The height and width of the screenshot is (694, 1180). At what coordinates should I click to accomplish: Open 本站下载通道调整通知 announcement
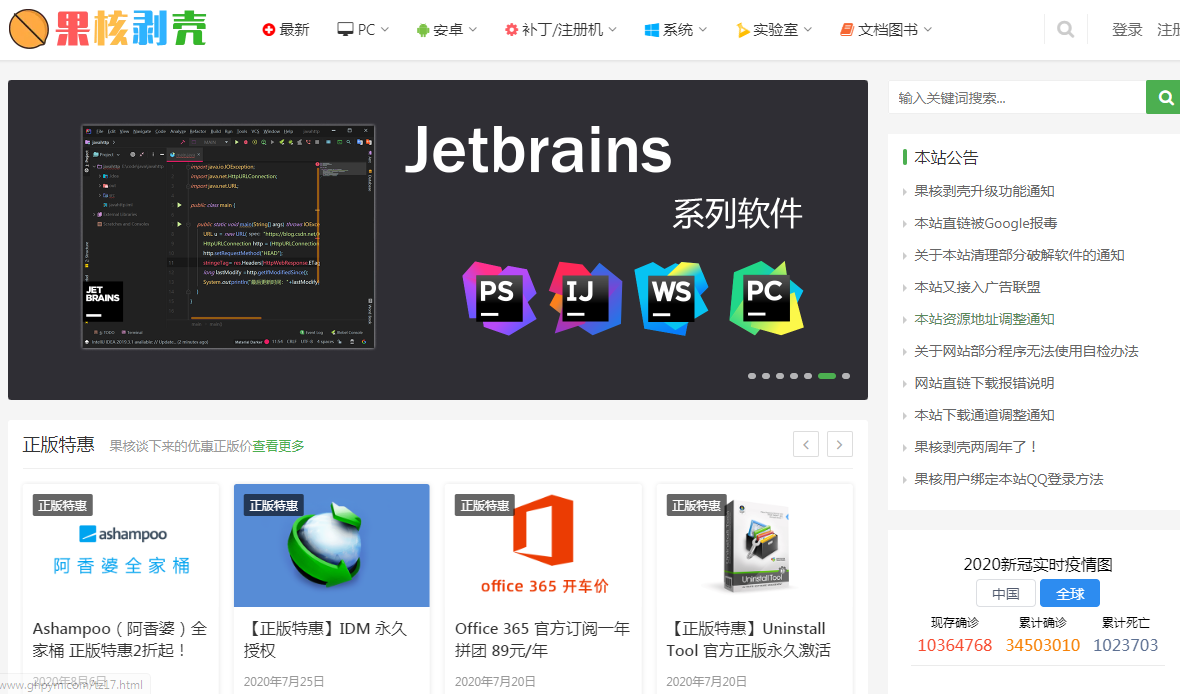tap(984, 415)
